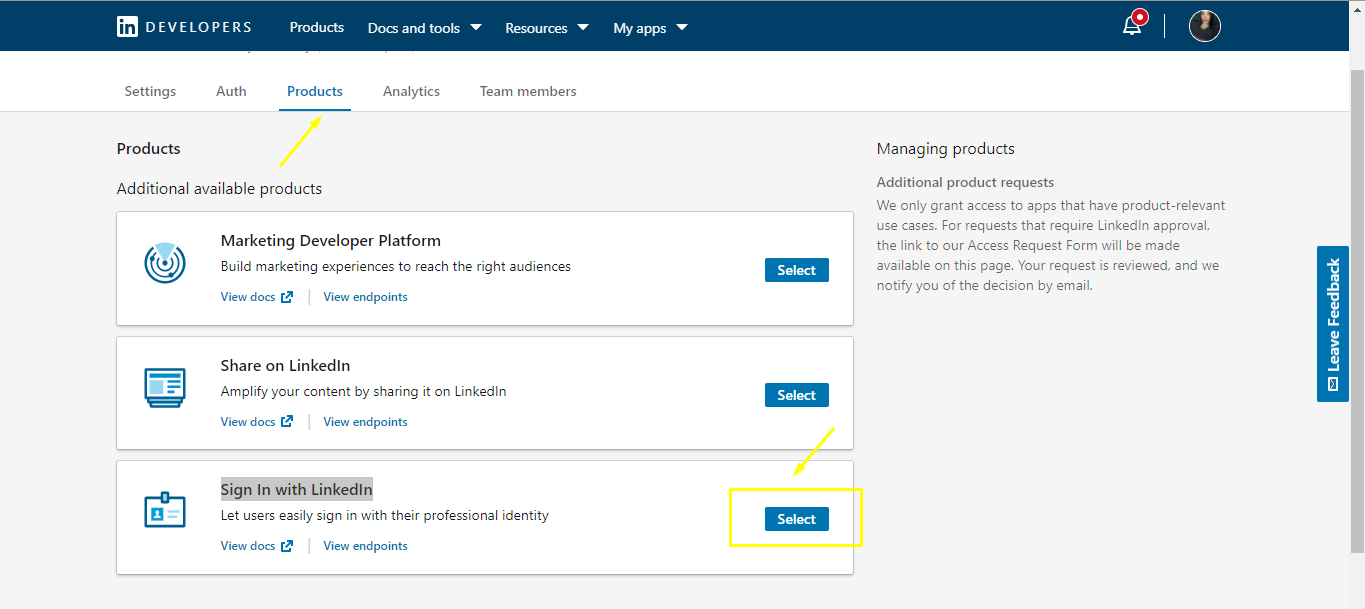This screenshot has width=1365, height=609.
Task: Switch to the Auth tab
Action: 231,91
